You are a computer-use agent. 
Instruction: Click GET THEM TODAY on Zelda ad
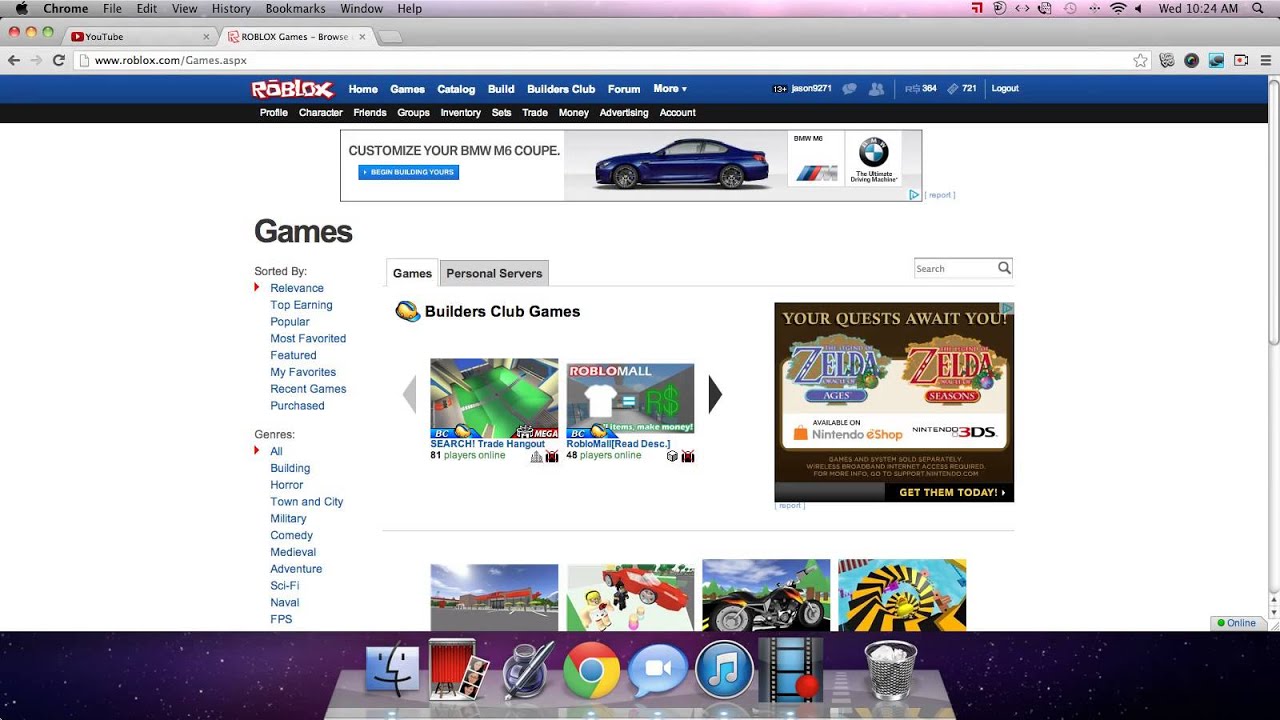click(x=949, y=493)
